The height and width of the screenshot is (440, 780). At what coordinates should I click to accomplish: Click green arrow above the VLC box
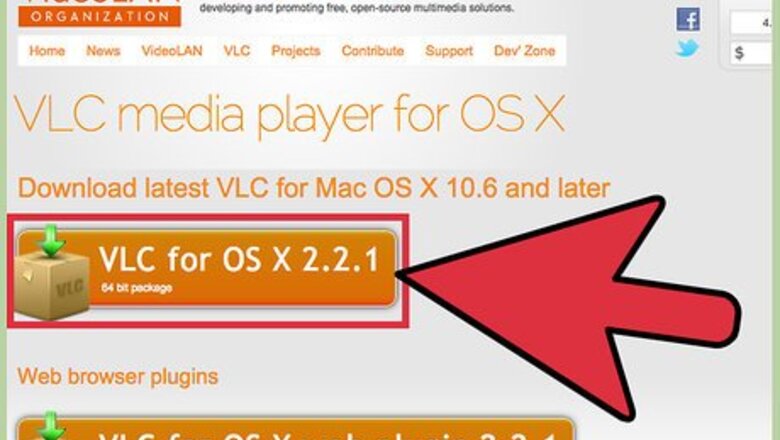point(51,241)
